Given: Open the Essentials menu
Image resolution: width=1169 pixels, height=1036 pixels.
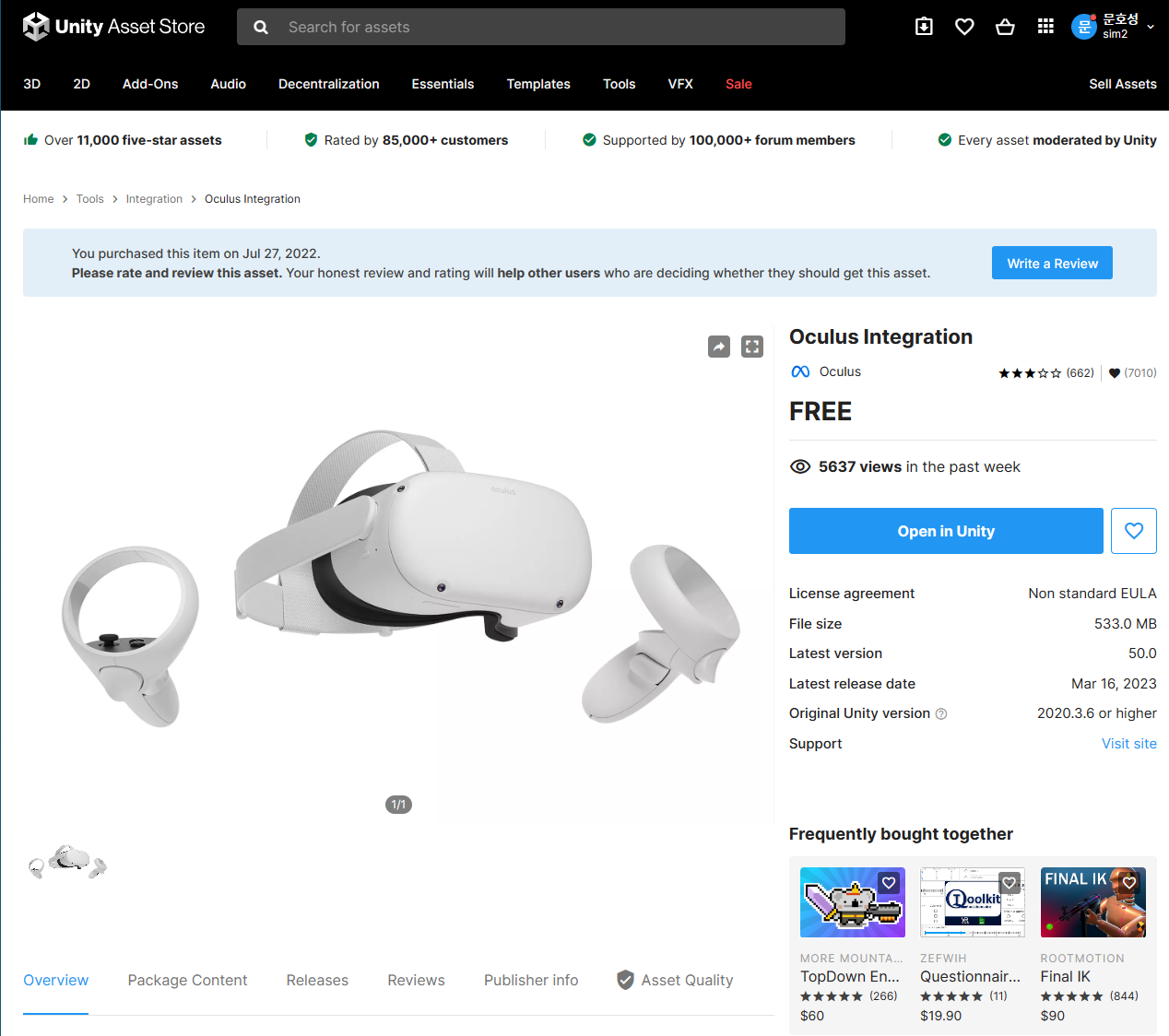Looking at the screenshot, I should tap(443, 84).
